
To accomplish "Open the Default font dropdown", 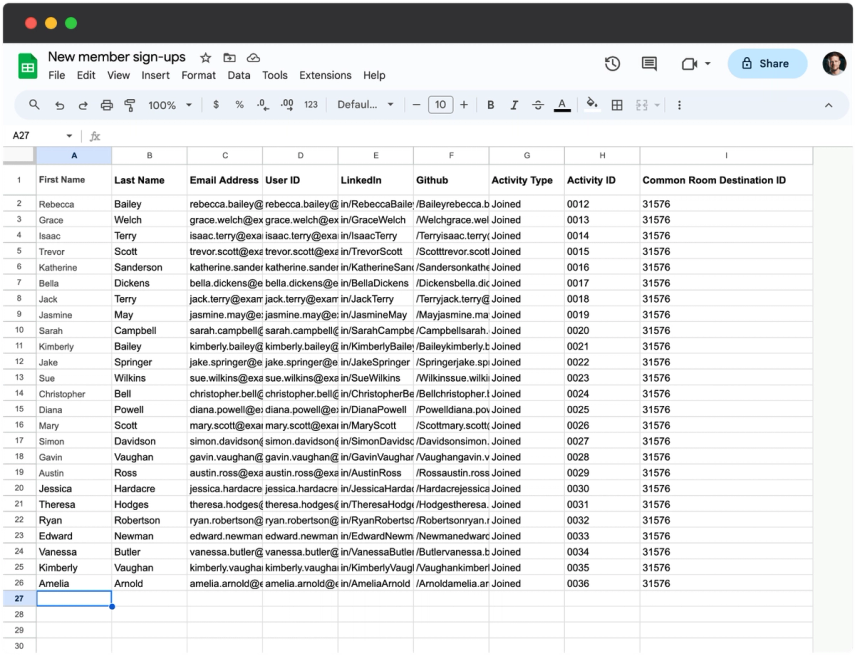I will [365, 105].
